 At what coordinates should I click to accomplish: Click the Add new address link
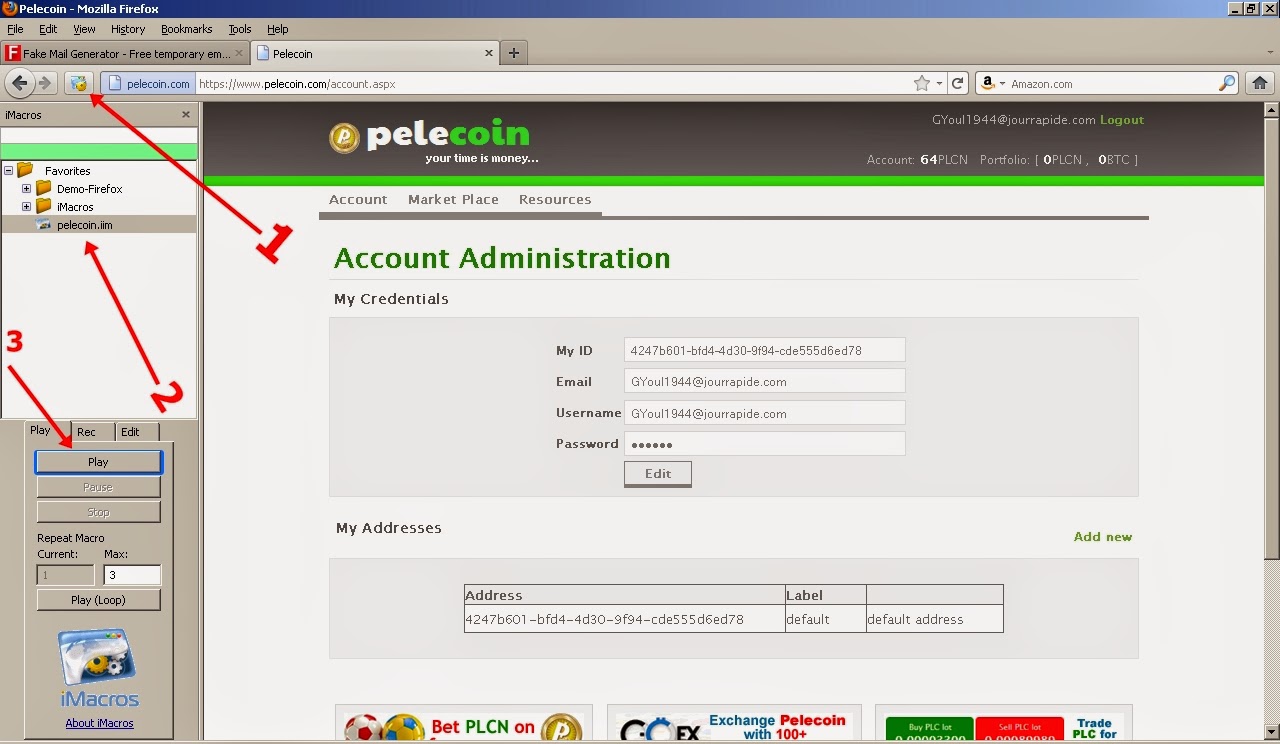pyautogui.click(x=1103, y=537)
